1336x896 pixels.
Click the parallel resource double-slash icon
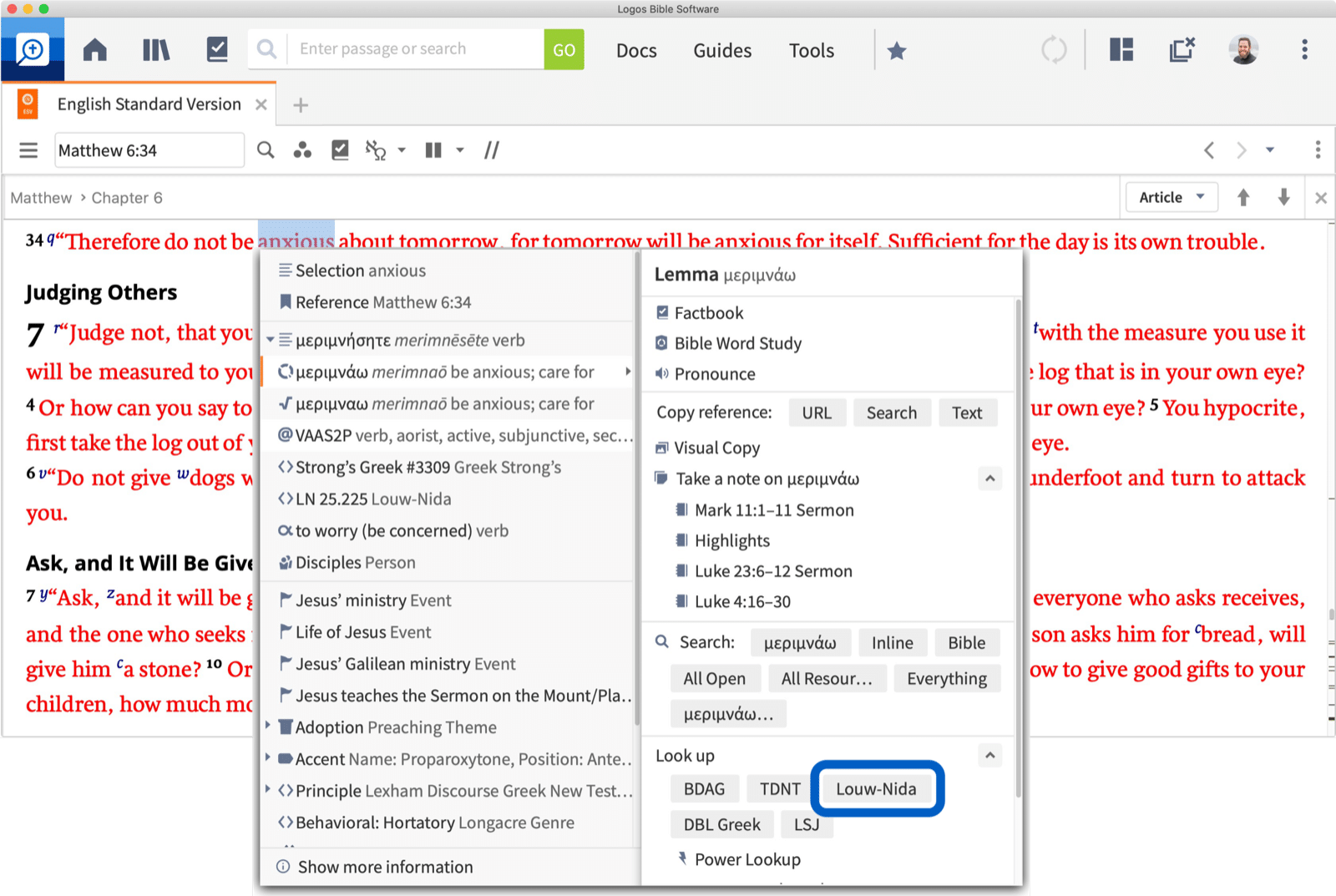[492, 150]
